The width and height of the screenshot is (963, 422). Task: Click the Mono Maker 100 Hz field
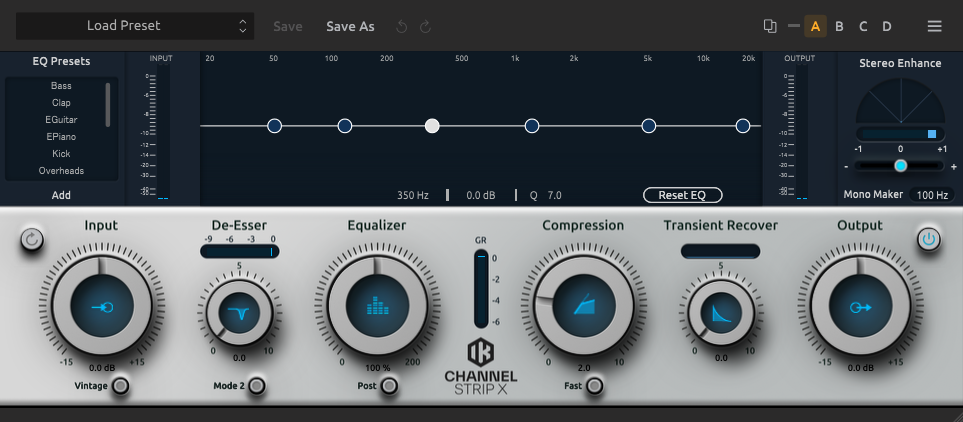click(x=932, y=195)
